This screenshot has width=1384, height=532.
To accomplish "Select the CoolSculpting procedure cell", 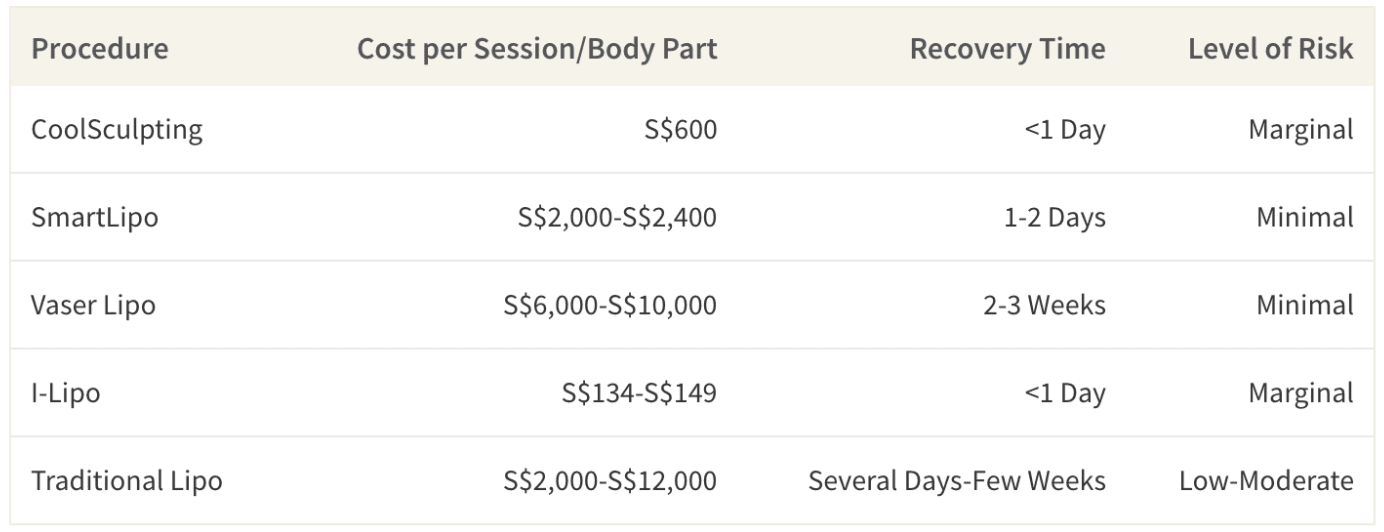I will tap(117, 130).
